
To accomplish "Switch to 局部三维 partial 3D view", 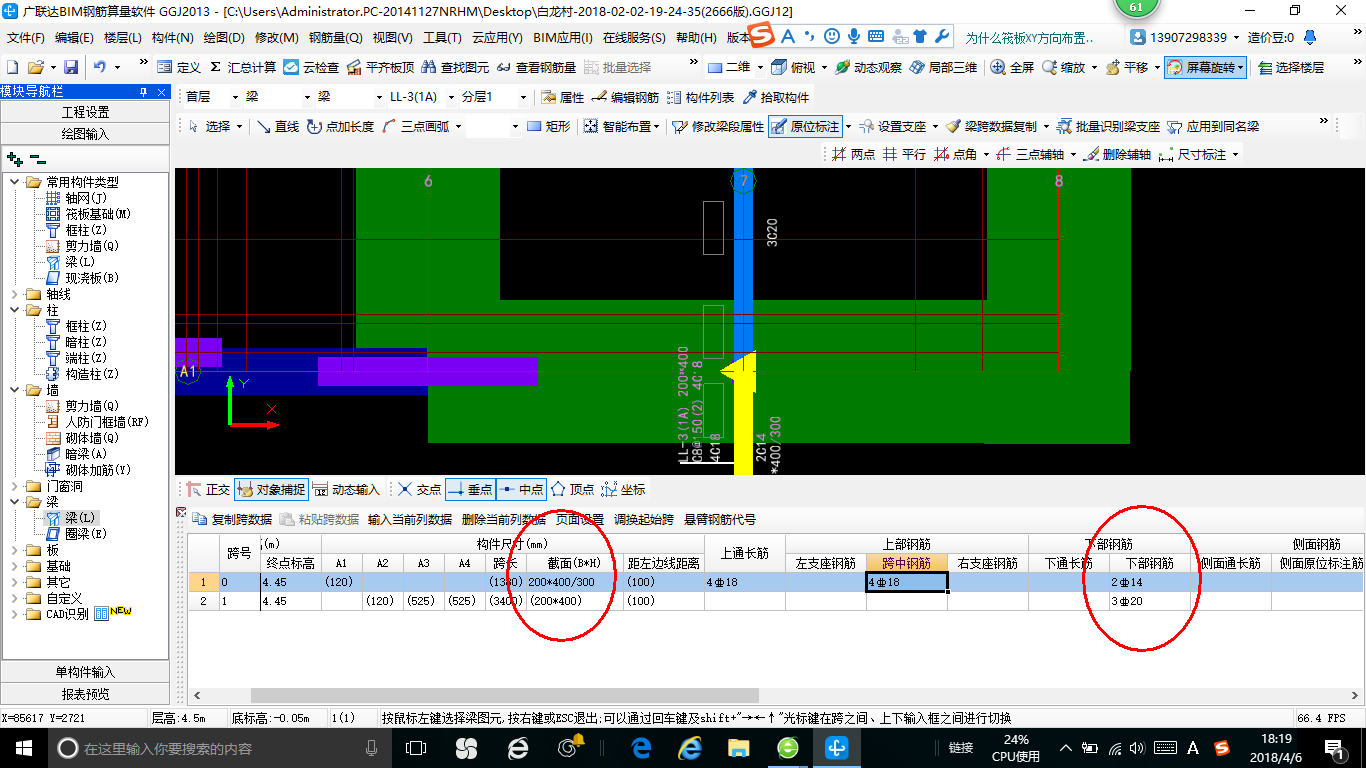I will (x=943, y=67).
